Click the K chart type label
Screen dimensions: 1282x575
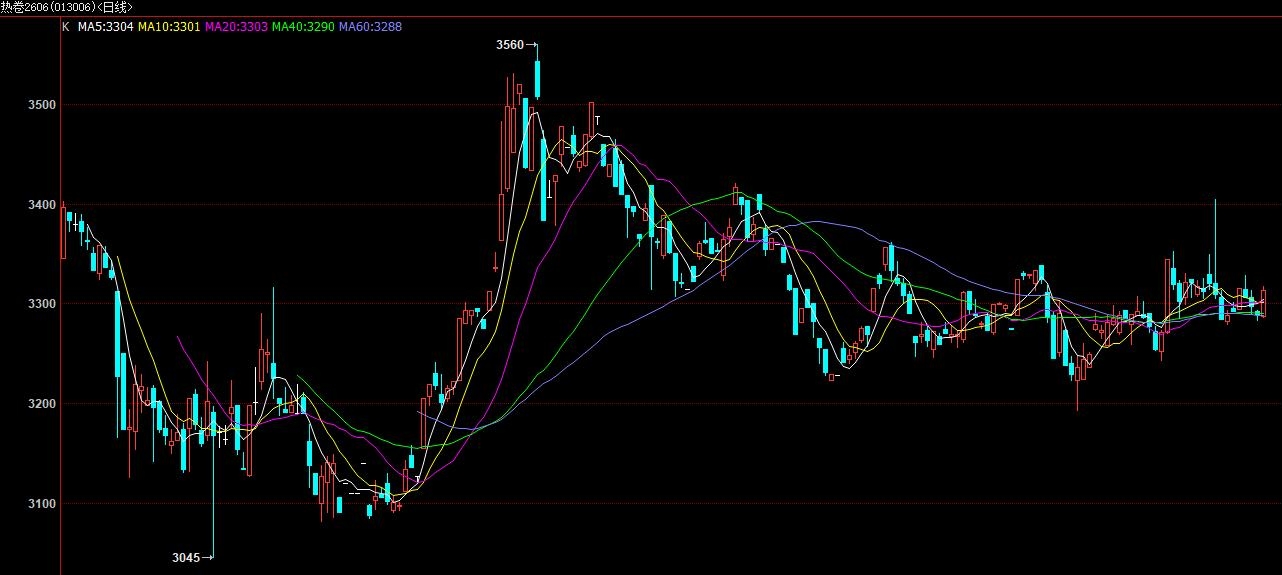pos(66,27)
